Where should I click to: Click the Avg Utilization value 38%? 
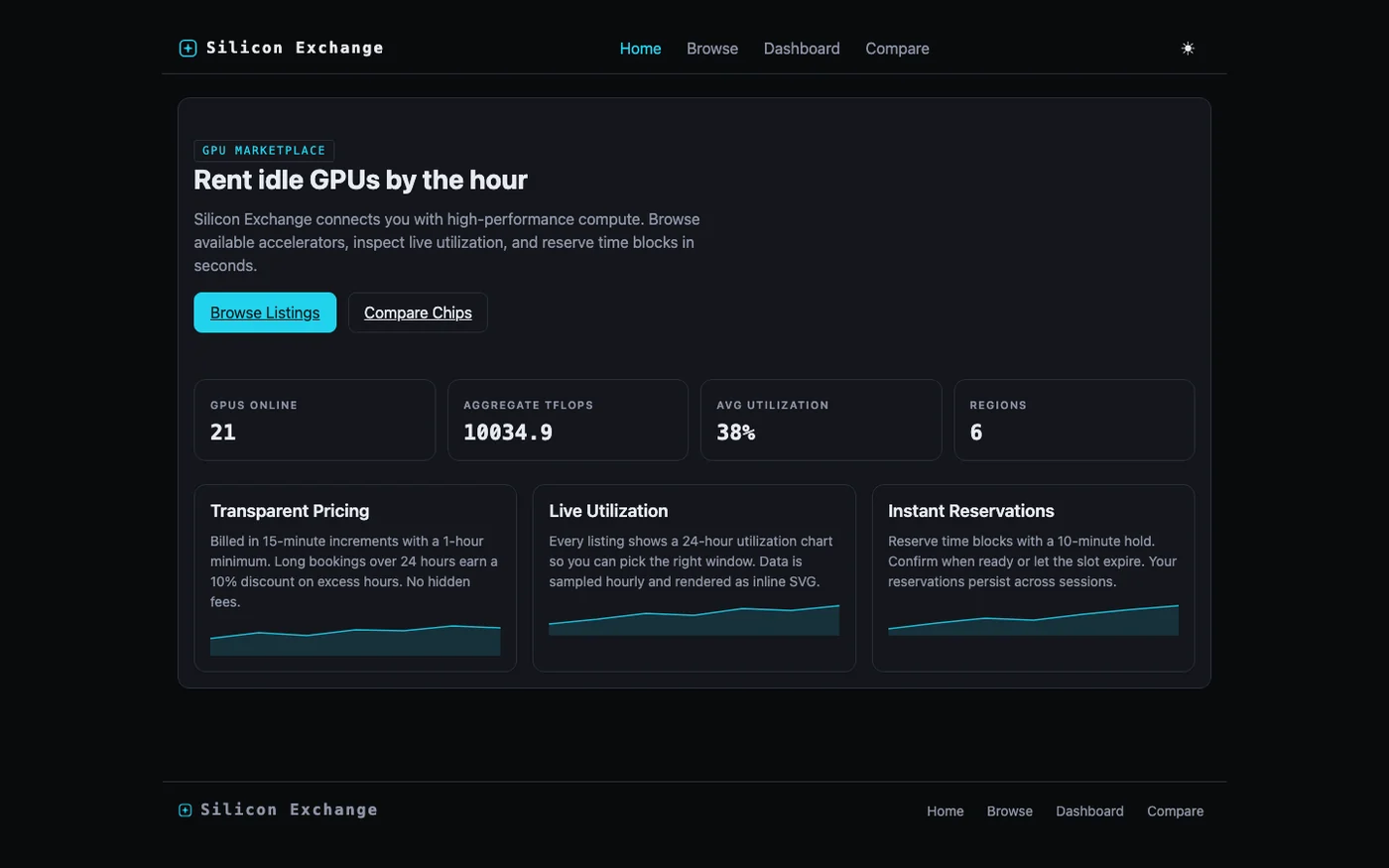pos(736,433)
